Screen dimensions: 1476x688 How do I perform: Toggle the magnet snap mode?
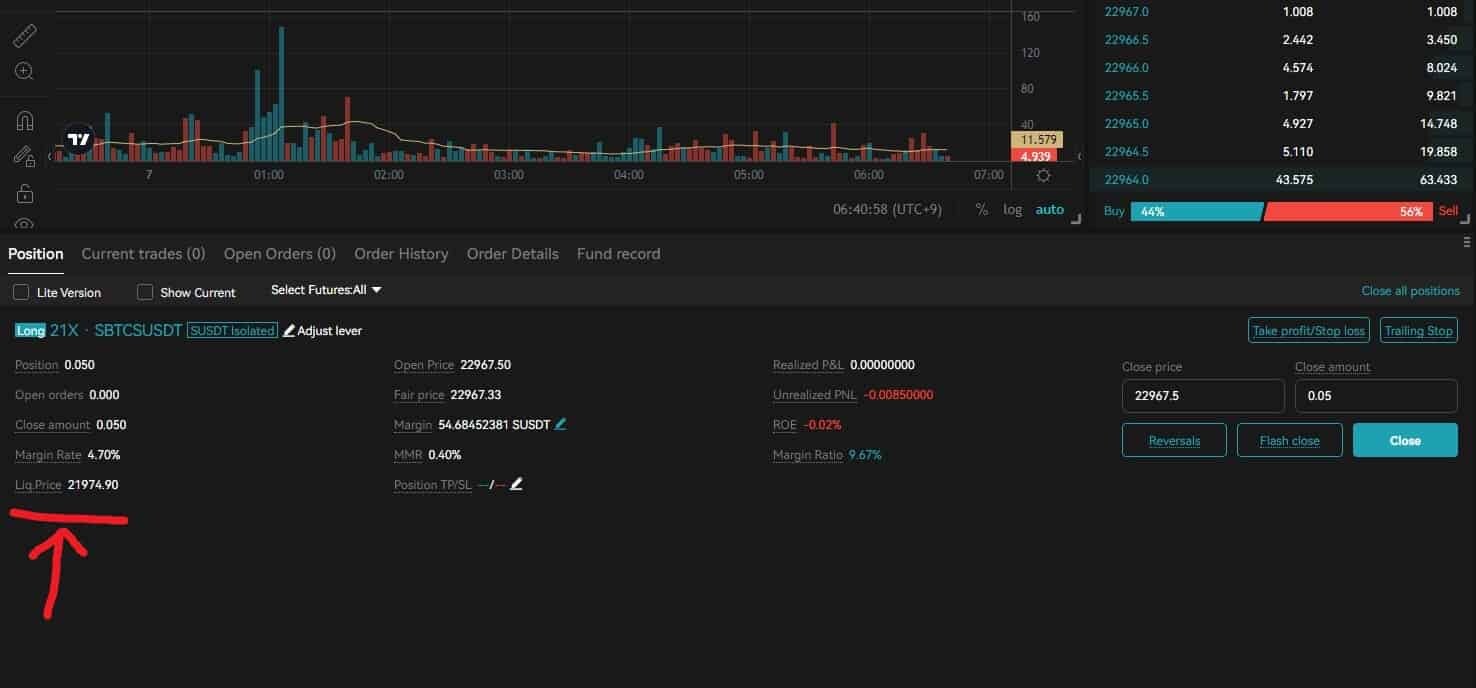tap(24, 120)
